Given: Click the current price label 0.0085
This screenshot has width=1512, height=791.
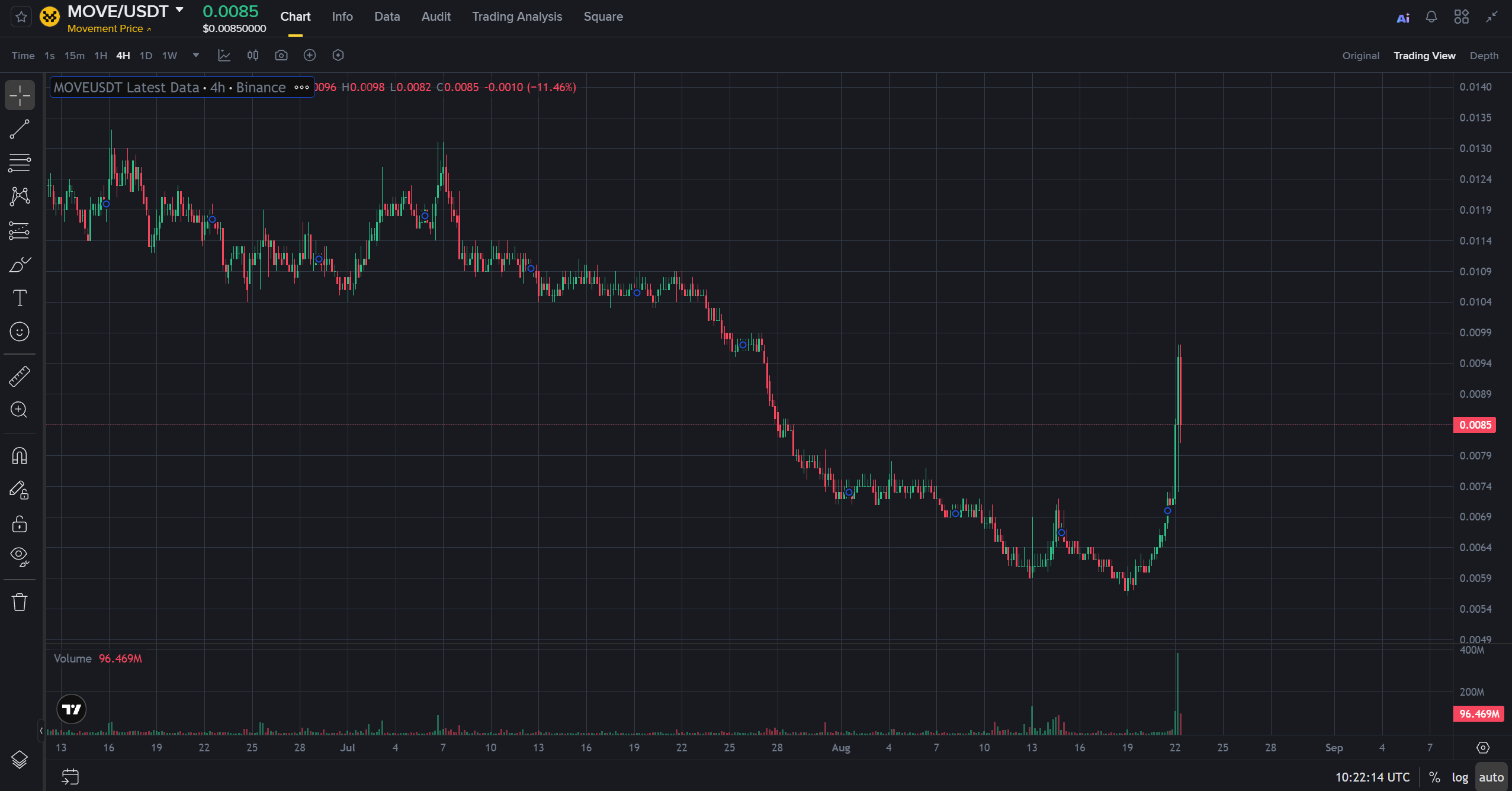Looking at the screenshot, I should pos(1475,425).
